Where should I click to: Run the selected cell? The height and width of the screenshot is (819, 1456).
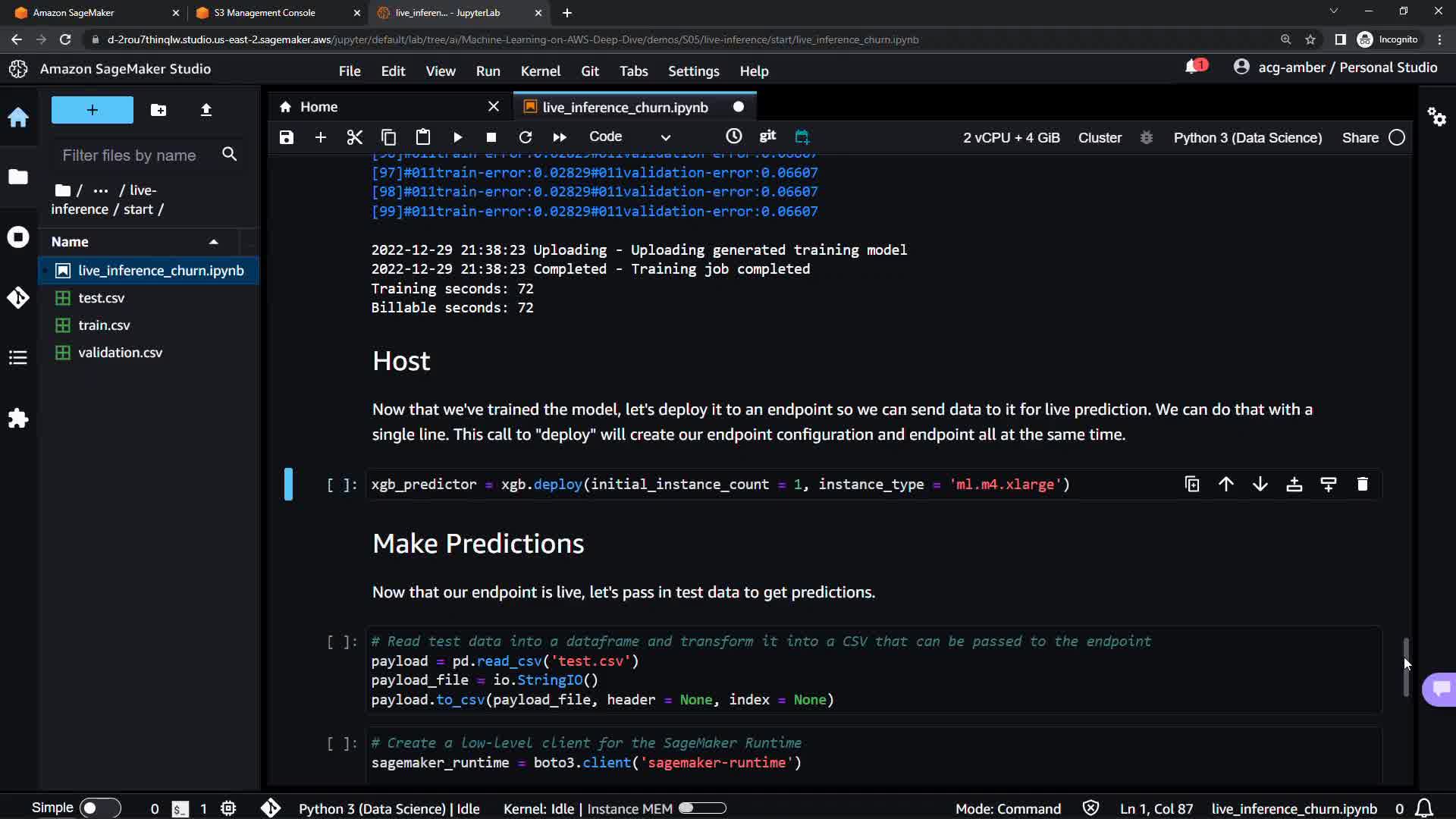pos(457,137)
